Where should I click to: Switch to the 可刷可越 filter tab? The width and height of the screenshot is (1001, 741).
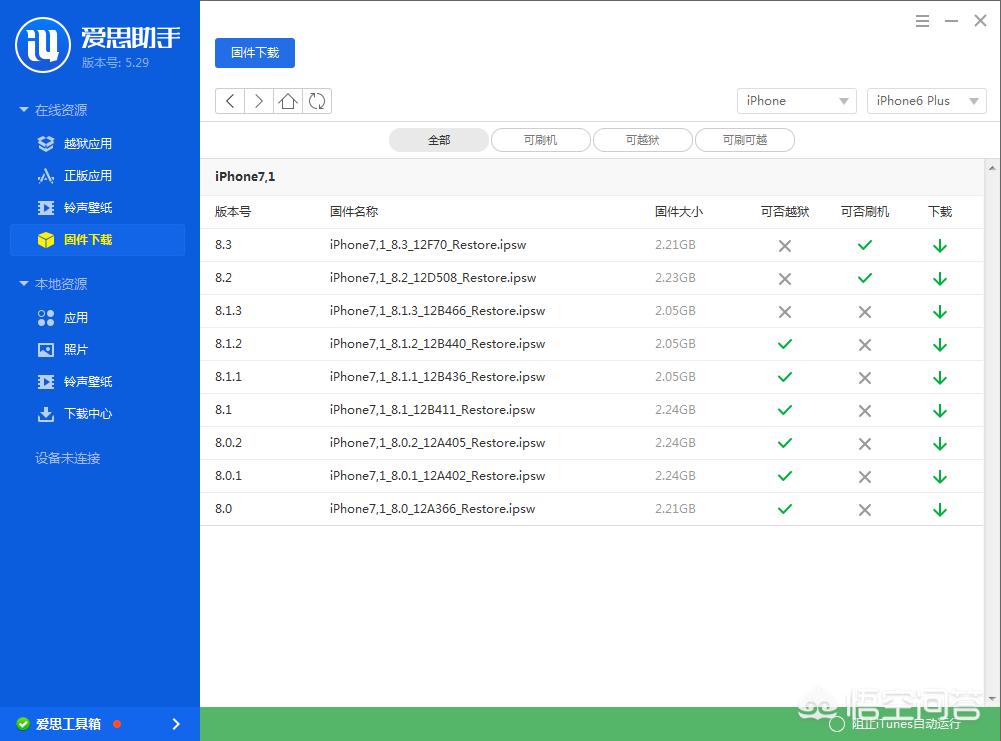tap(745, 140)
